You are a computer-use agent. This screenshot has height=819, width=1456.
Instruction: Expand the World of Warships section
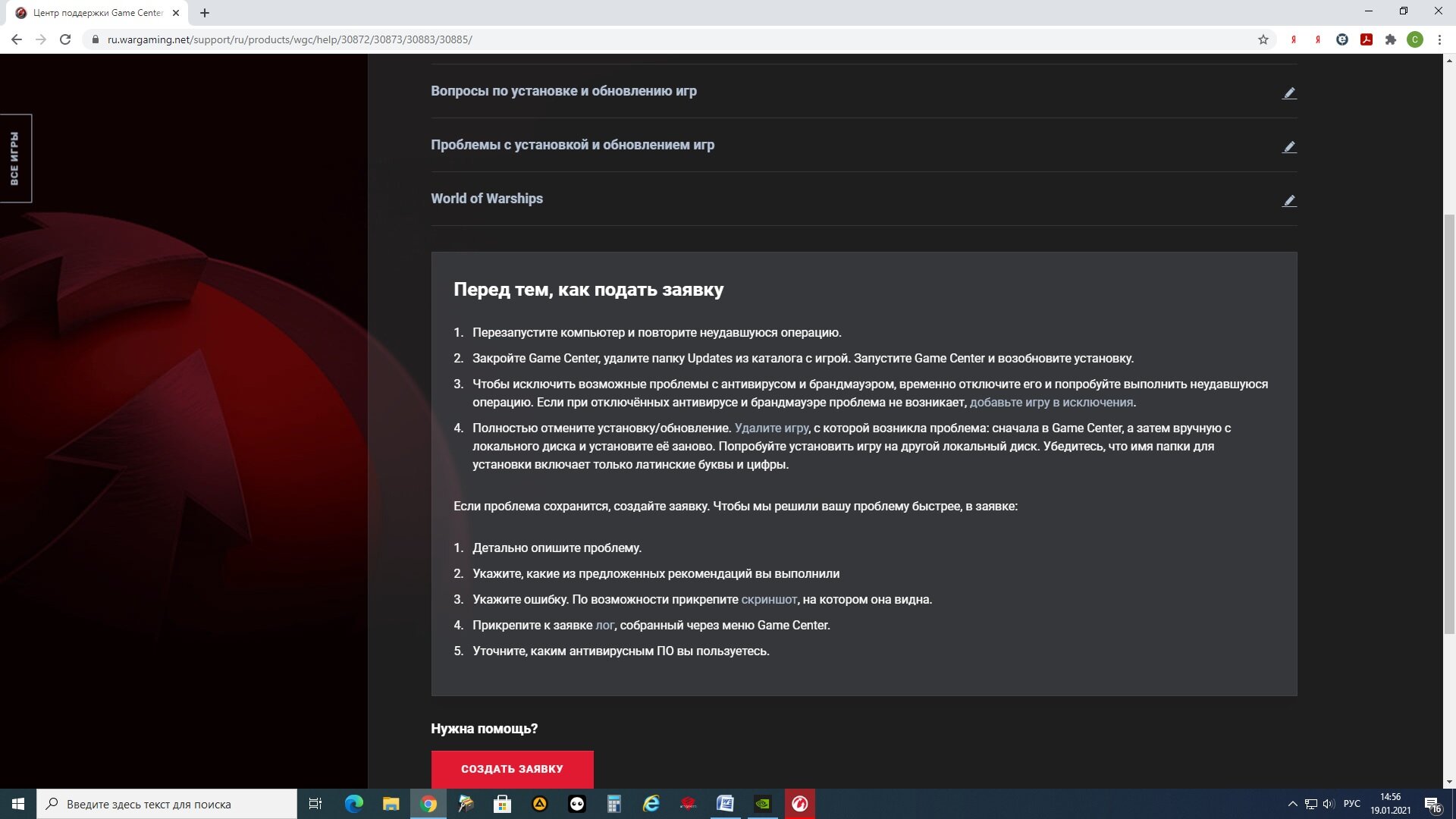click(863, 198)
